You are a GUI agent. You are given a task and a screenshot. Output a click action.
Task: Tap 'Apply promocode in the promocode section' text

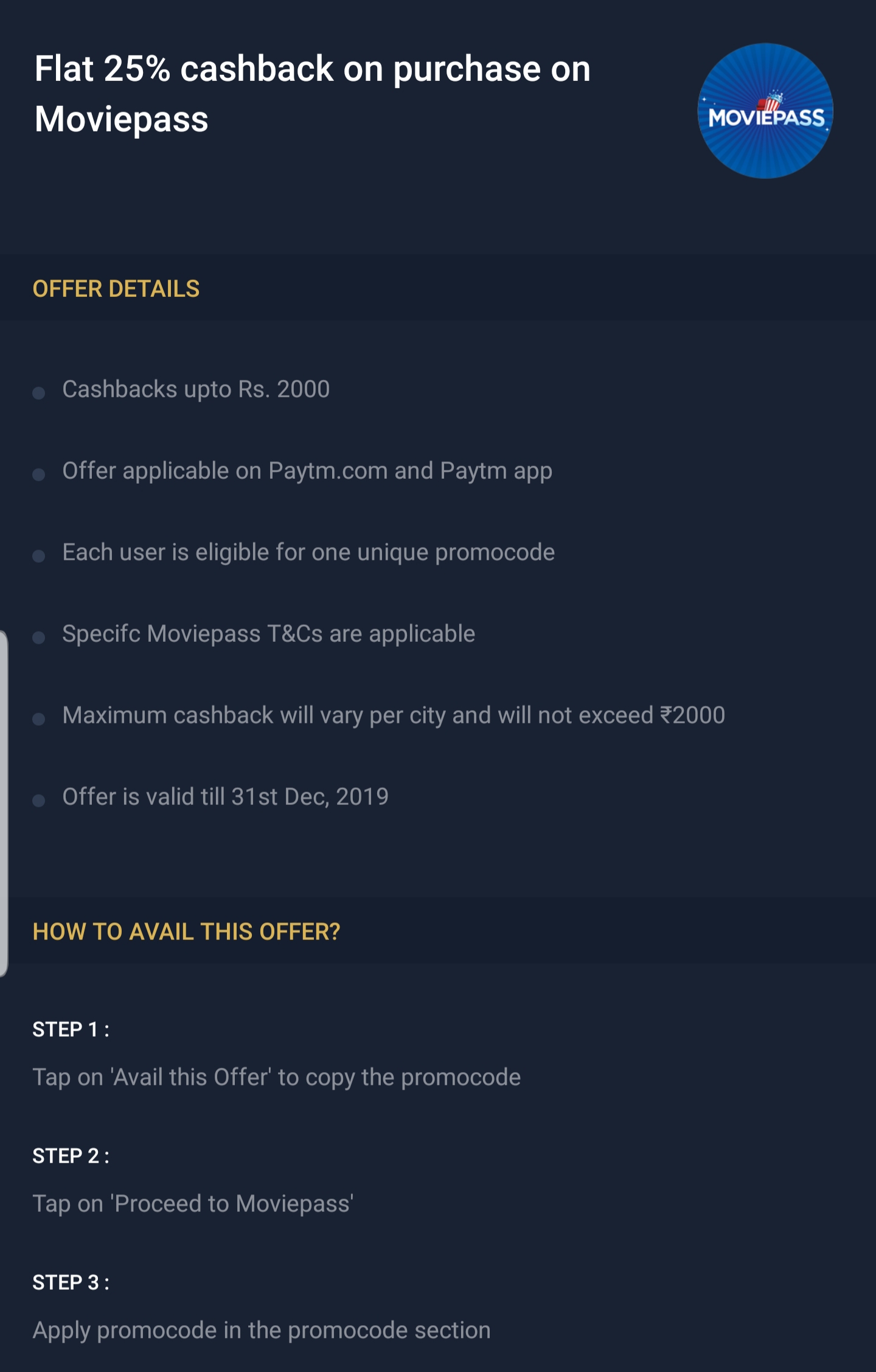click(x=262, y=1331)
